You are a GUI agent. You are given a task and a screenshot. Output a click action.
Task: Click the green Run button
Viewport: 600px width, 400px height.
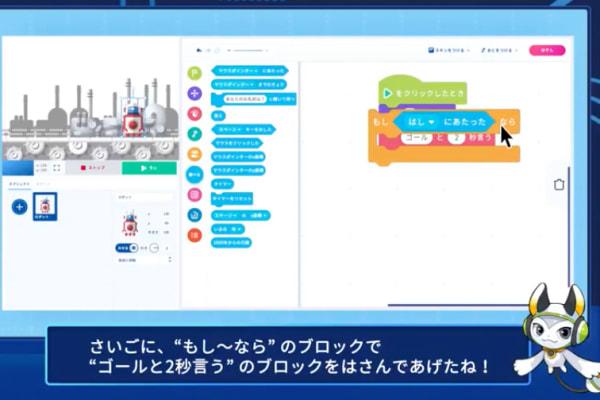click(x=149, y=168)
